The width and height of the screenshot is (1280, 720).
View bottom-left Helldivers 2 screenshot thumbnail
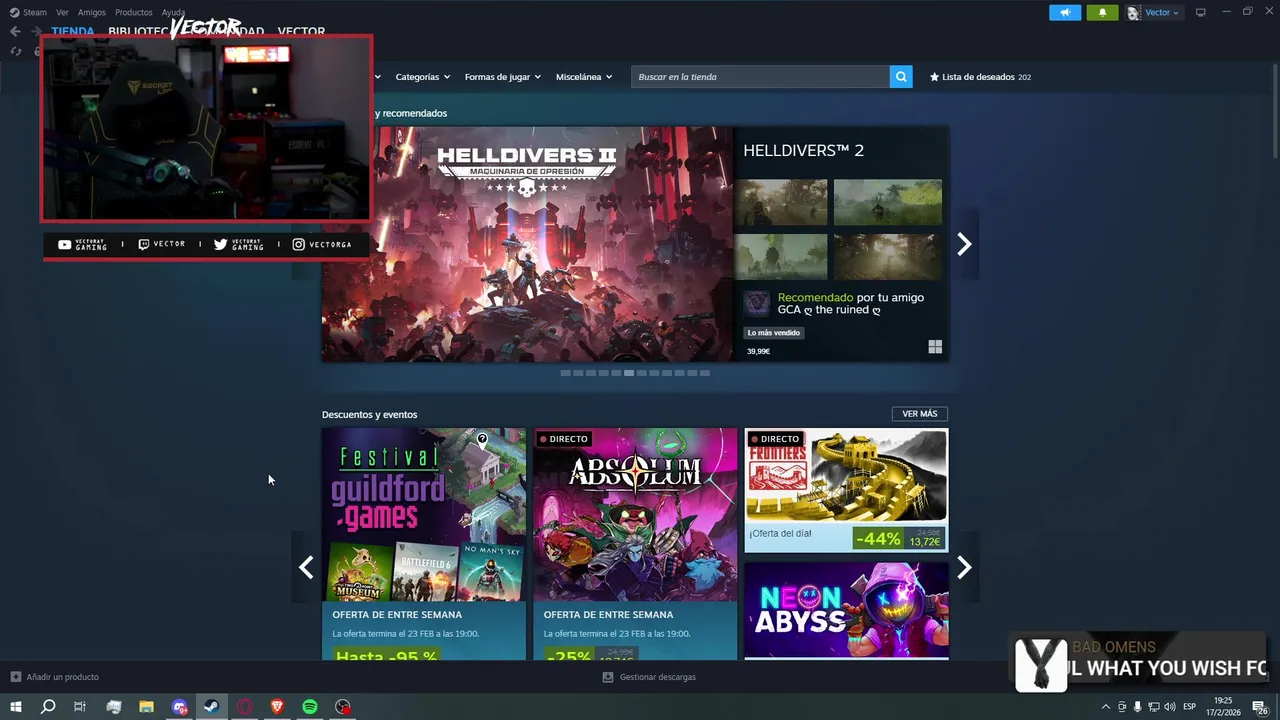tap(781, 257)
